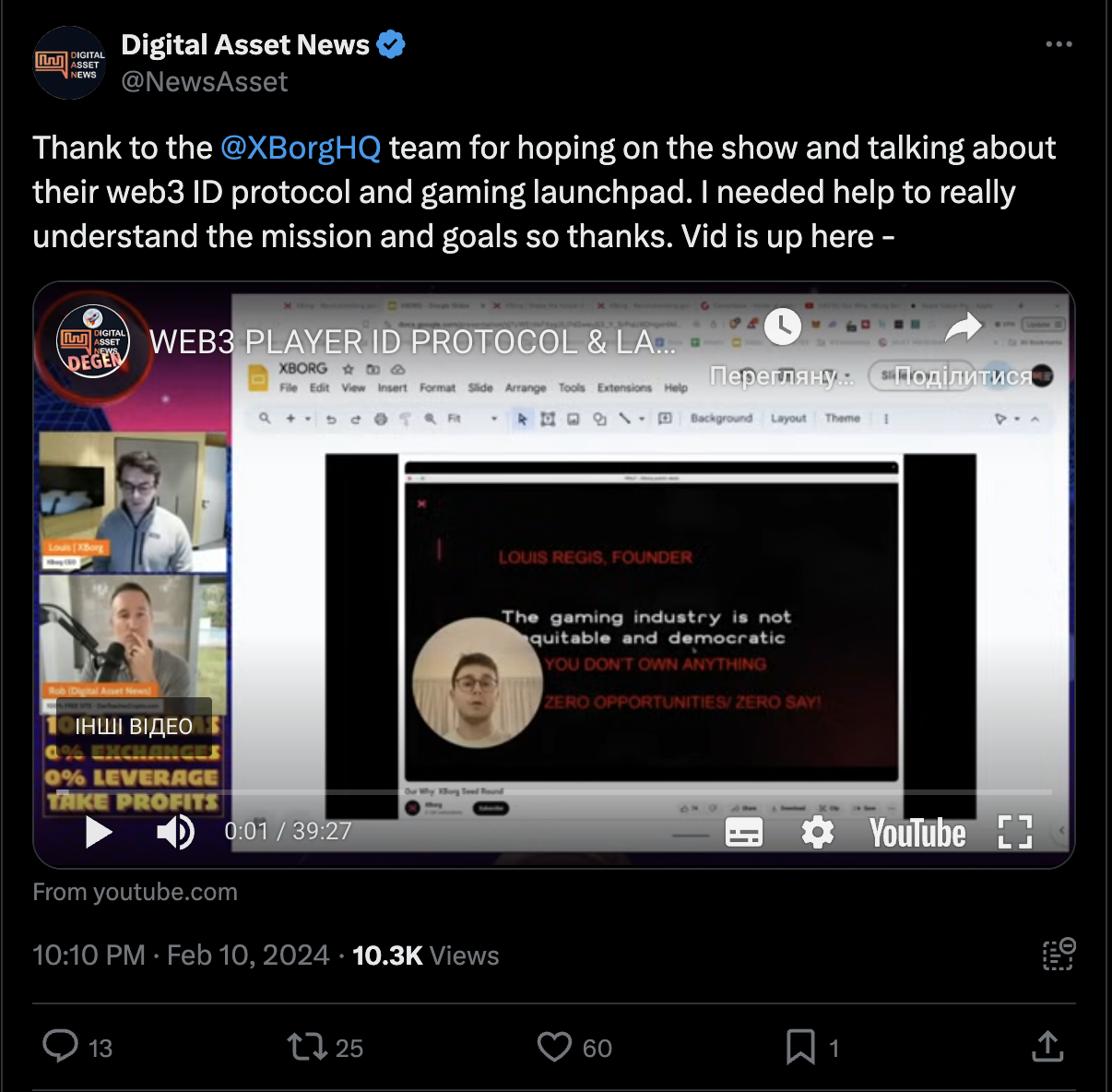Screen dimensions: 1112x1092
Task: Mute the video with the speaker icon
Action: [x=175, y=832]
